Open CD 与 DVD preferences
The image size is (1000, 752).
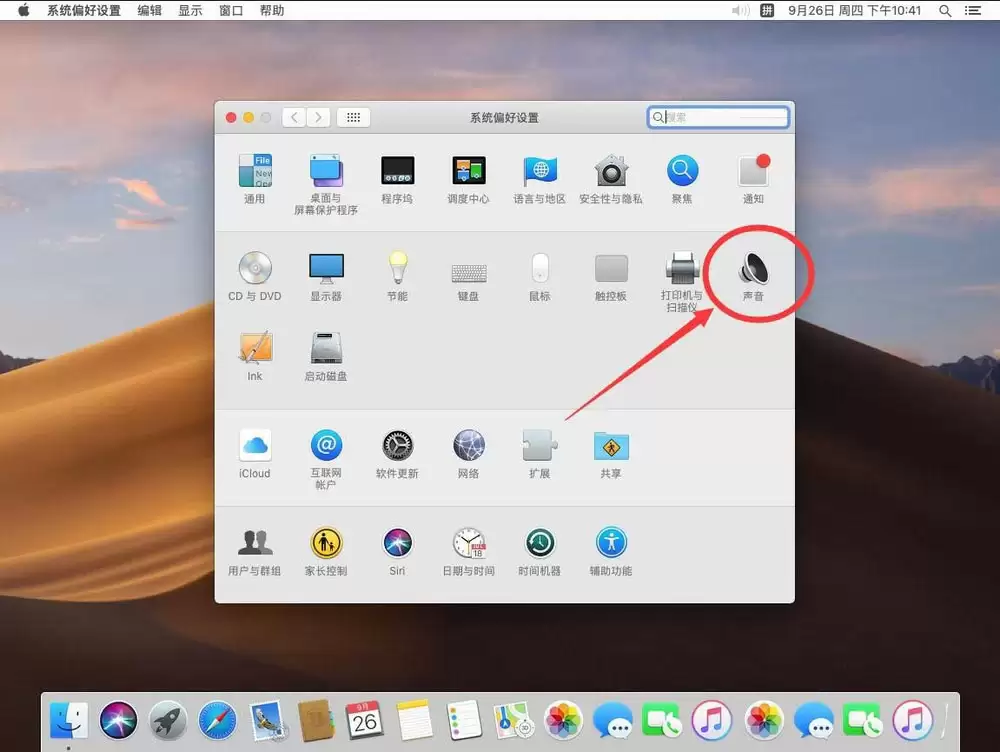coord(254,276)
